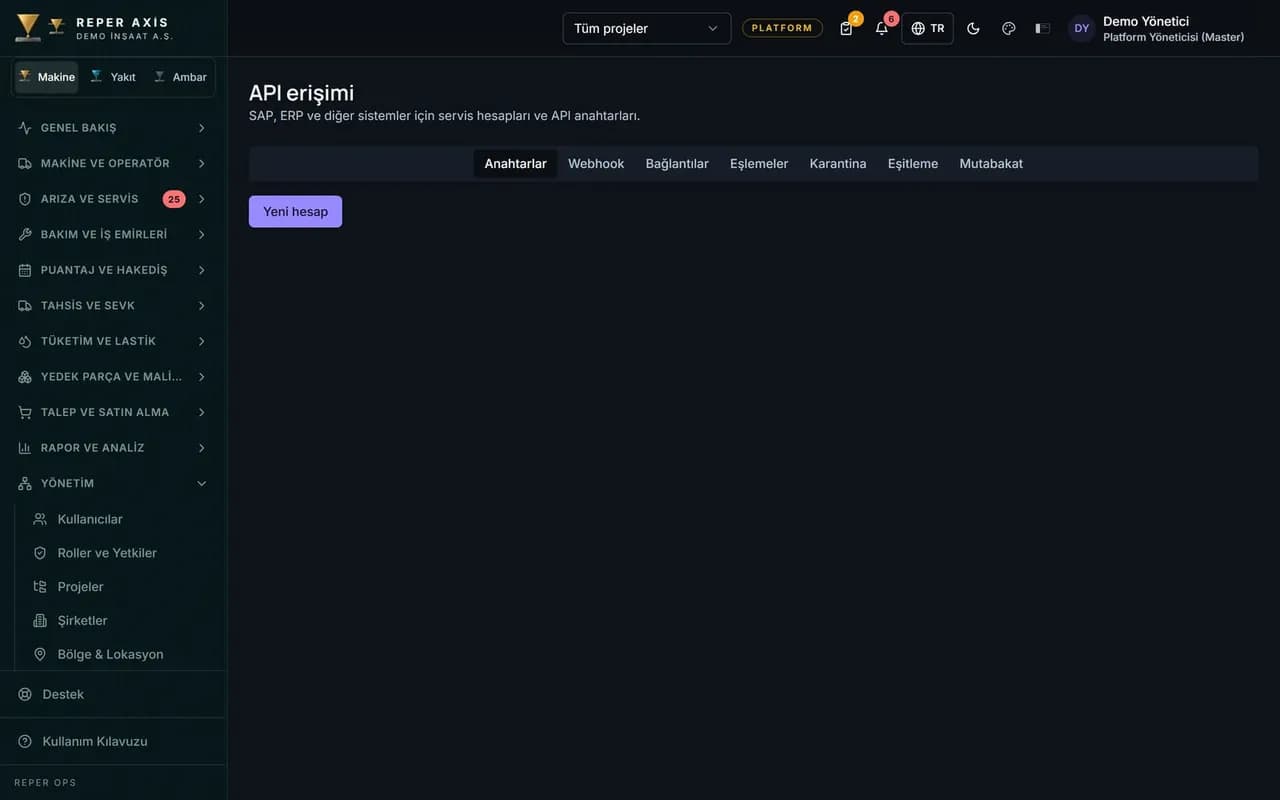Switch to the Ambar module
The image size is (1280, 800).
180,77
